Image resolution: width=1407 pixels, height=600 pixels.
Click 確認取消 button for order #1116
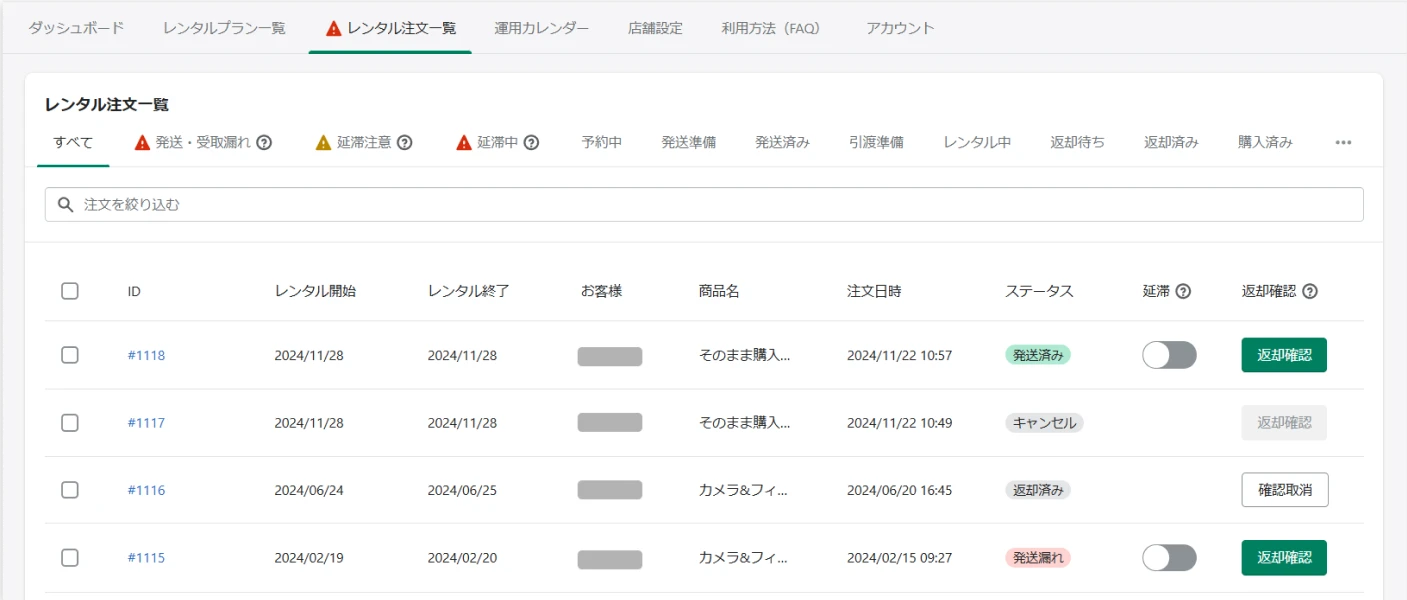[x=1284, y=490]
